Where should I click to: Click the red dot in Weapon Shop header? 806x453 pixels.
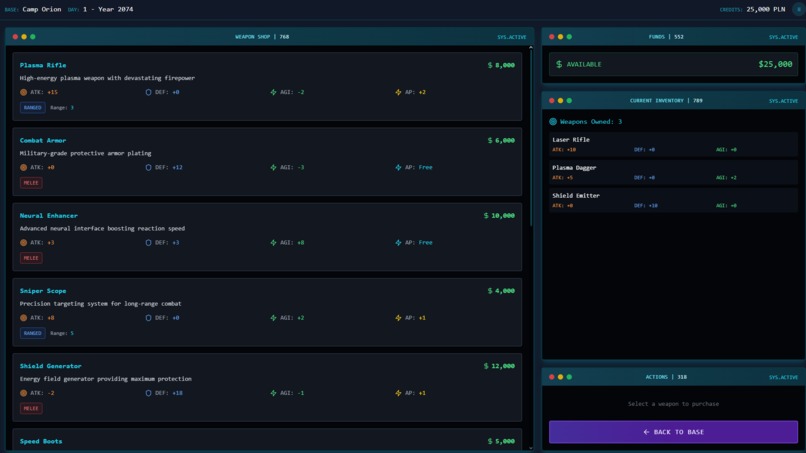click(x=15, y=37)
